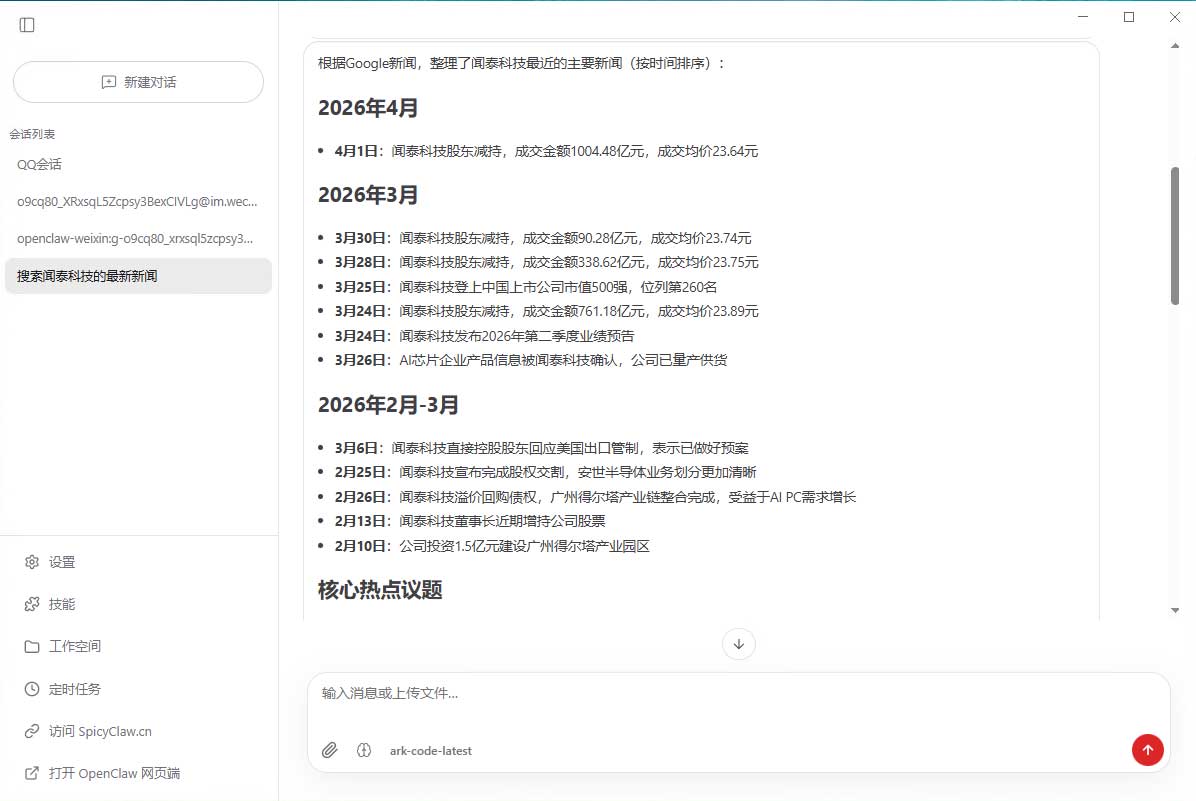Click the 2026年4月 heading
1196x801 pixels.
click(x=368, y=108)
